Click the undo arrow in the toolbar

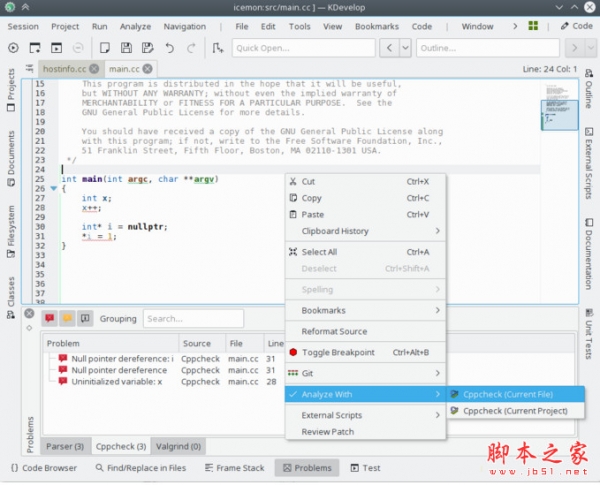170,47
